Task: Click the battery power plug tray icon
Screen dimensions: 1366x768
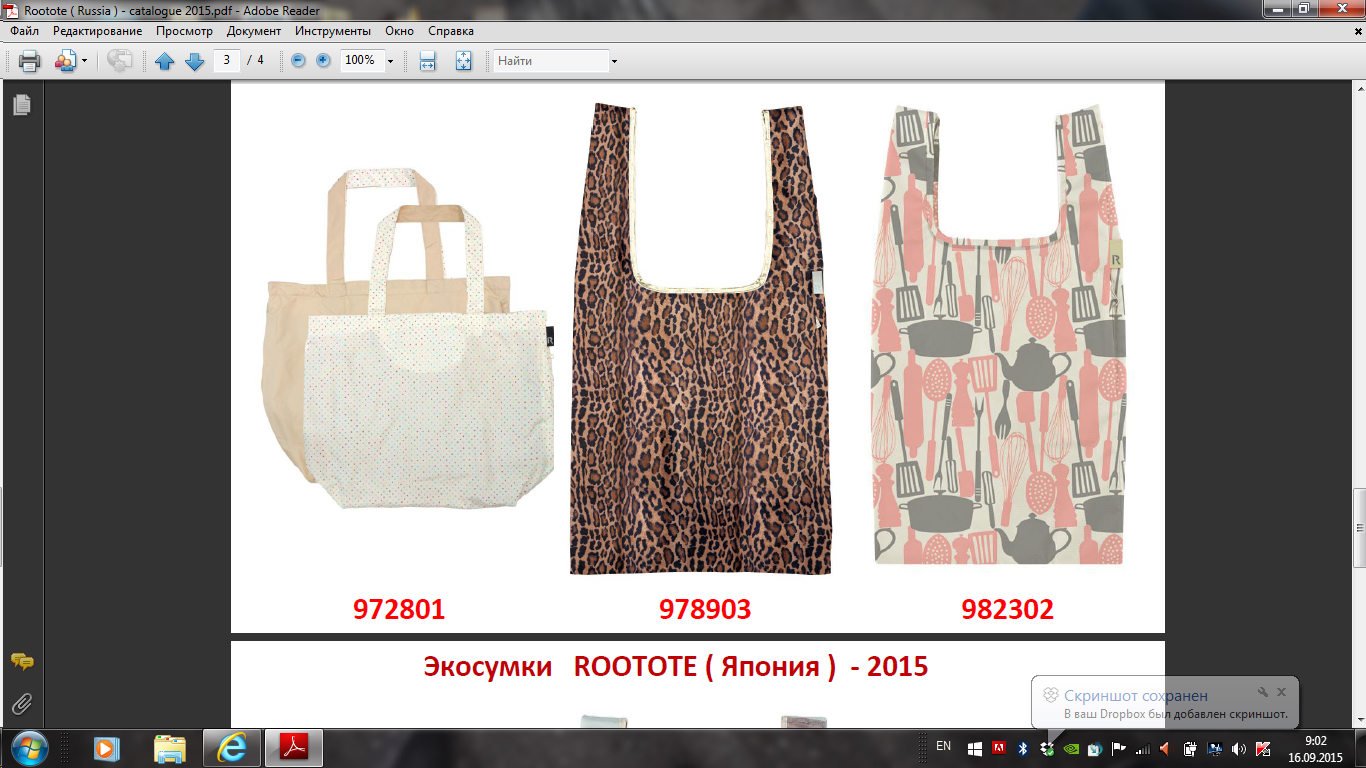Action: (1191, 748)
